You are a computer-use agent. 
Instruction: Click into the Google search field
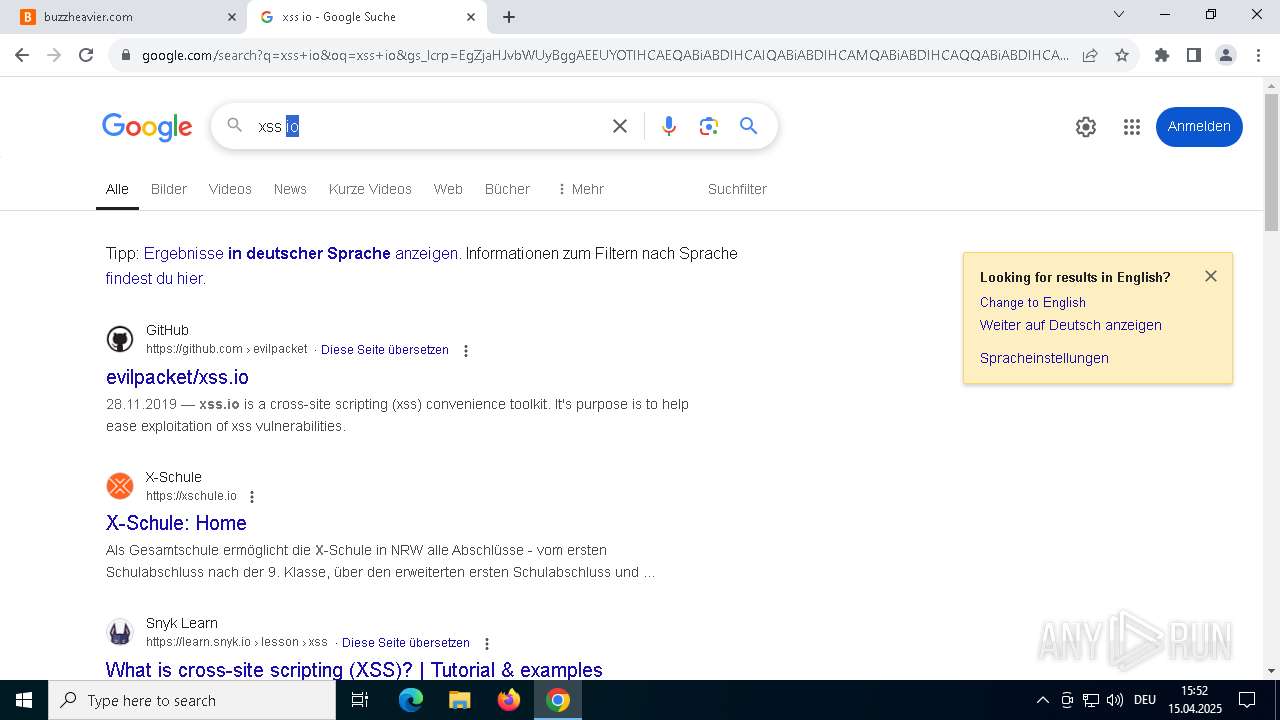pos(430,126)
